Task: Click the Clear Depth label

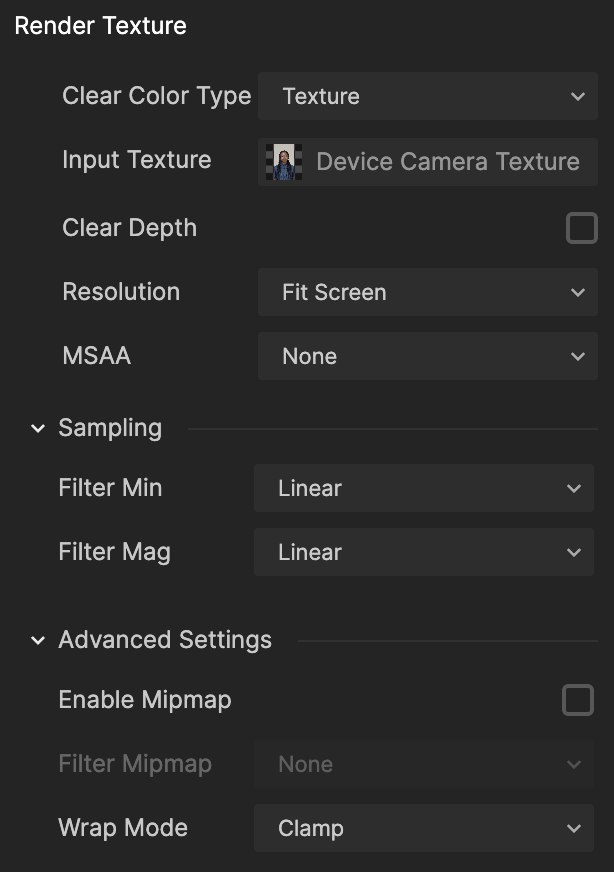Action: [x=130, y=228]
